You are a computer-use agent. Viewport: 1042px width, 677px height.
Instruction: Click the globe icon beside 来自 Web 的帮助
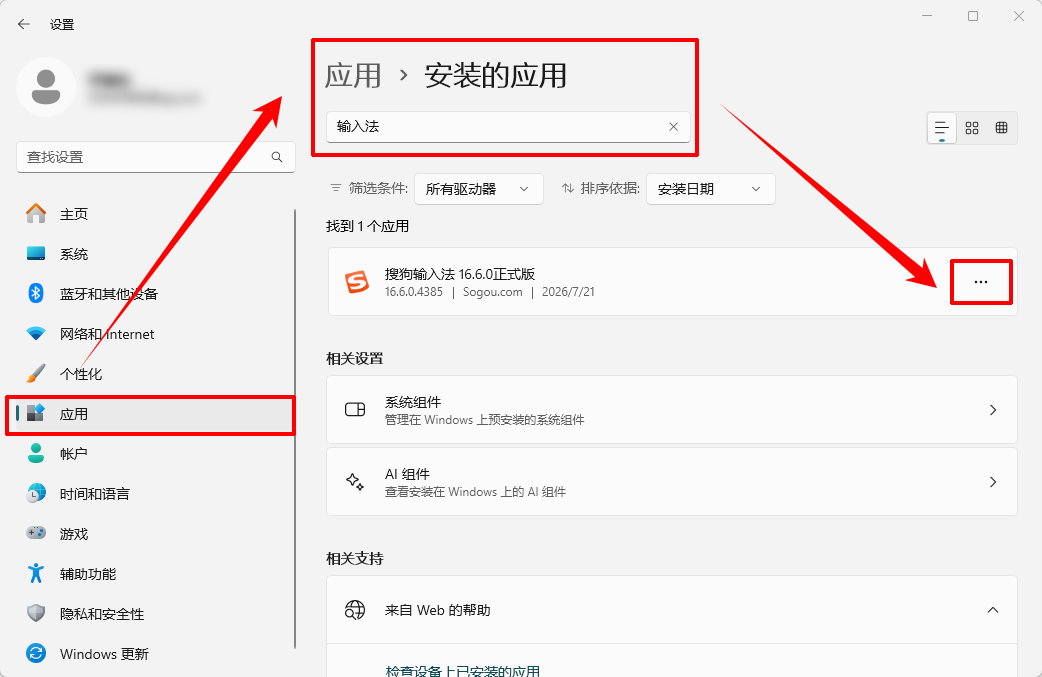click(355, 609)
